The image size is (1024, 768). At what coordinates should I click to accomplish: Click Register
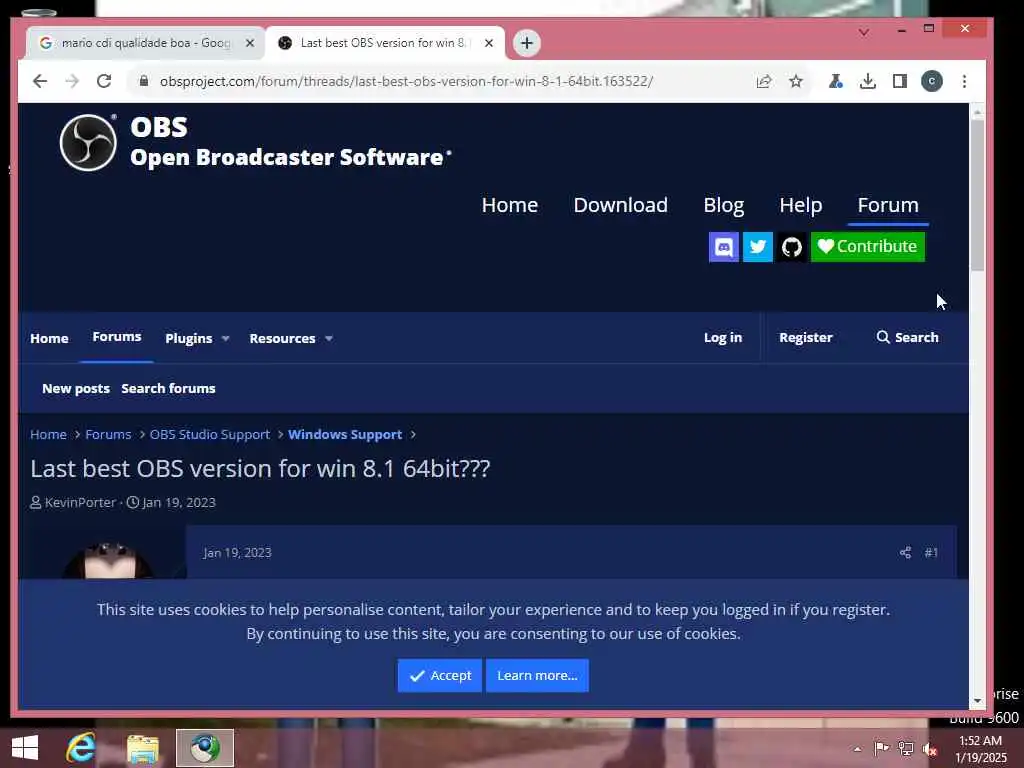click(806, 337)
